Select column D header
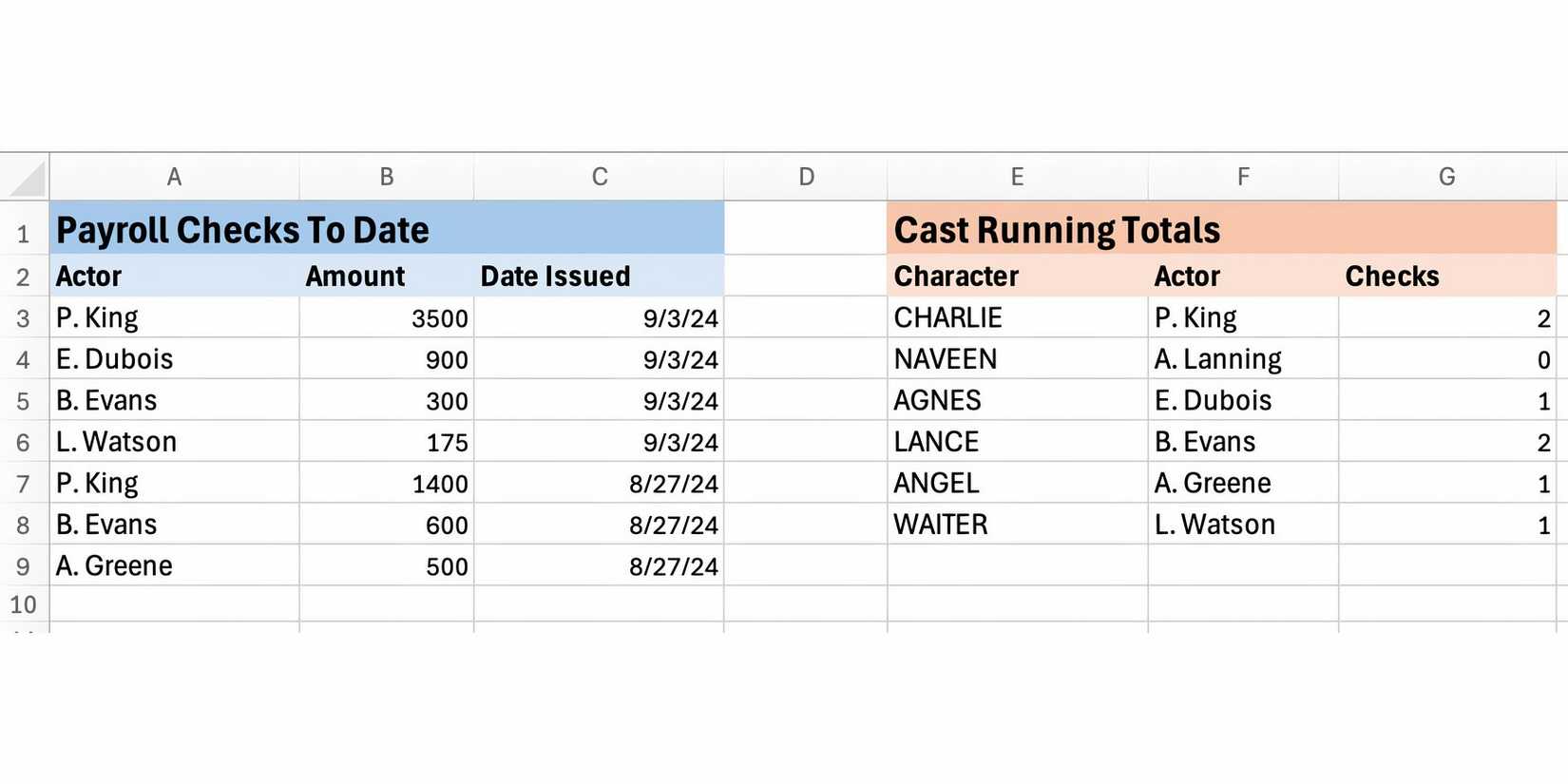 [x=806, y=177]
